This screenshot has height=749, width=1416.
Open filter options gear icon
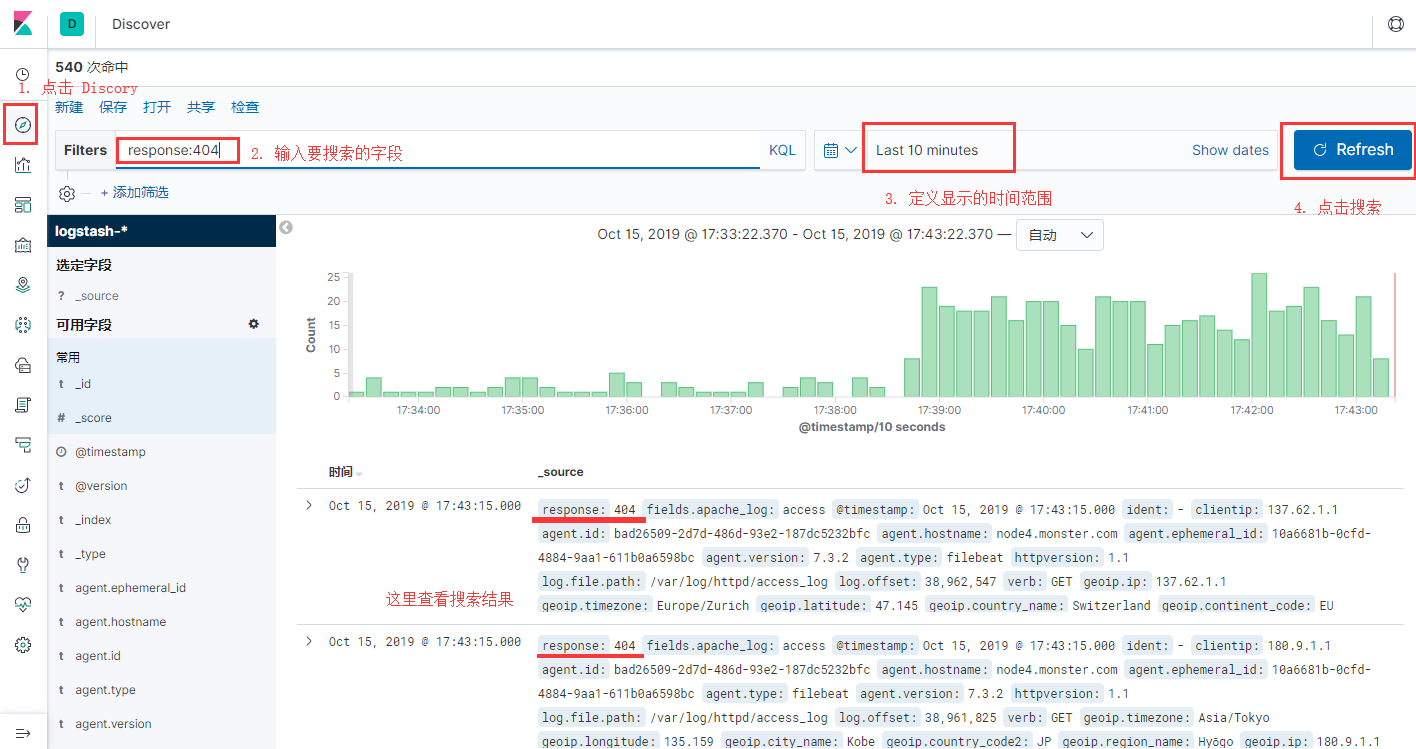pyautogui.click(x=67, y=193)
